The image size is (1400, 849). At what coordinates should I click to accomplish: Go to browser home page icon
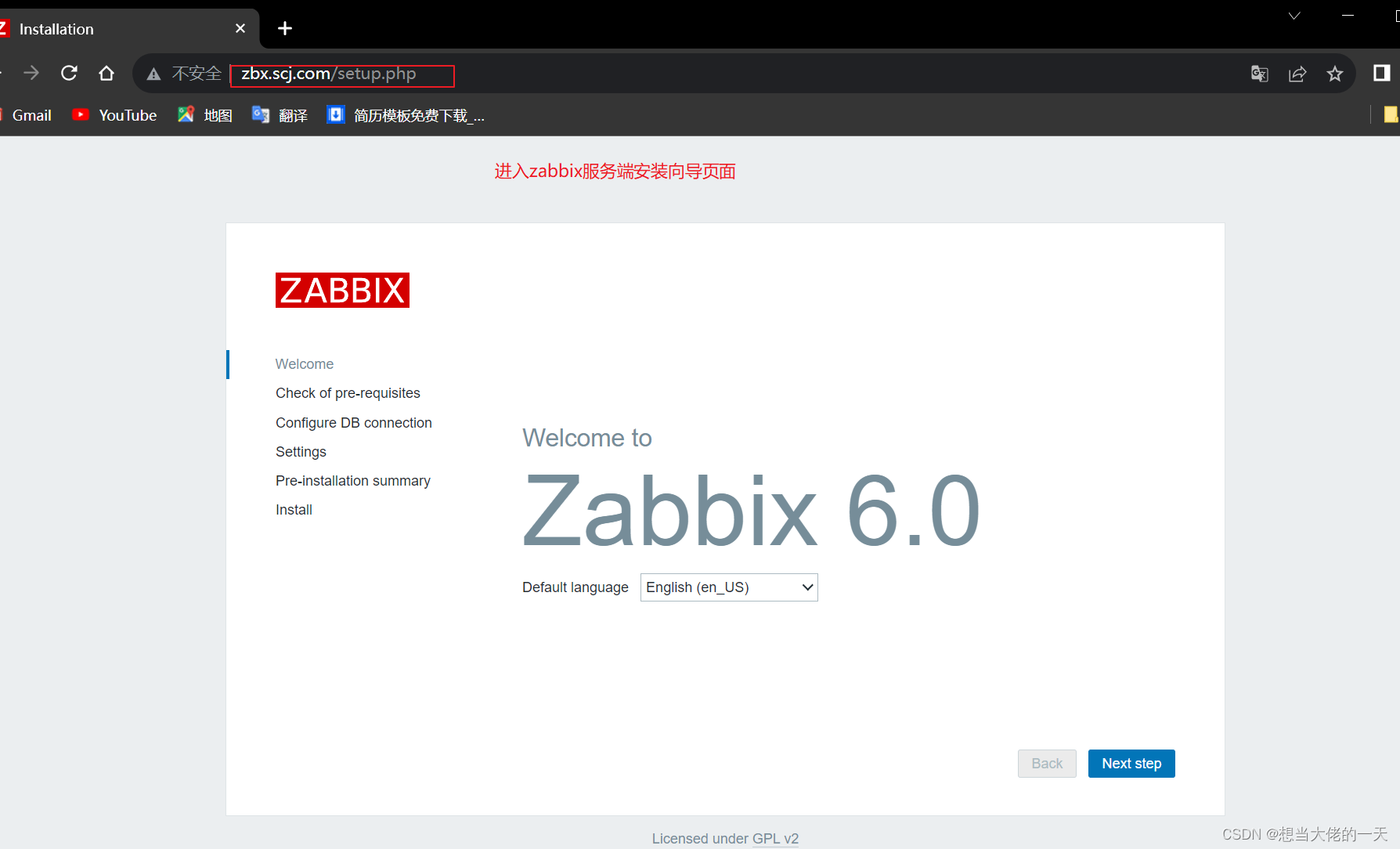tap(106, 73)
